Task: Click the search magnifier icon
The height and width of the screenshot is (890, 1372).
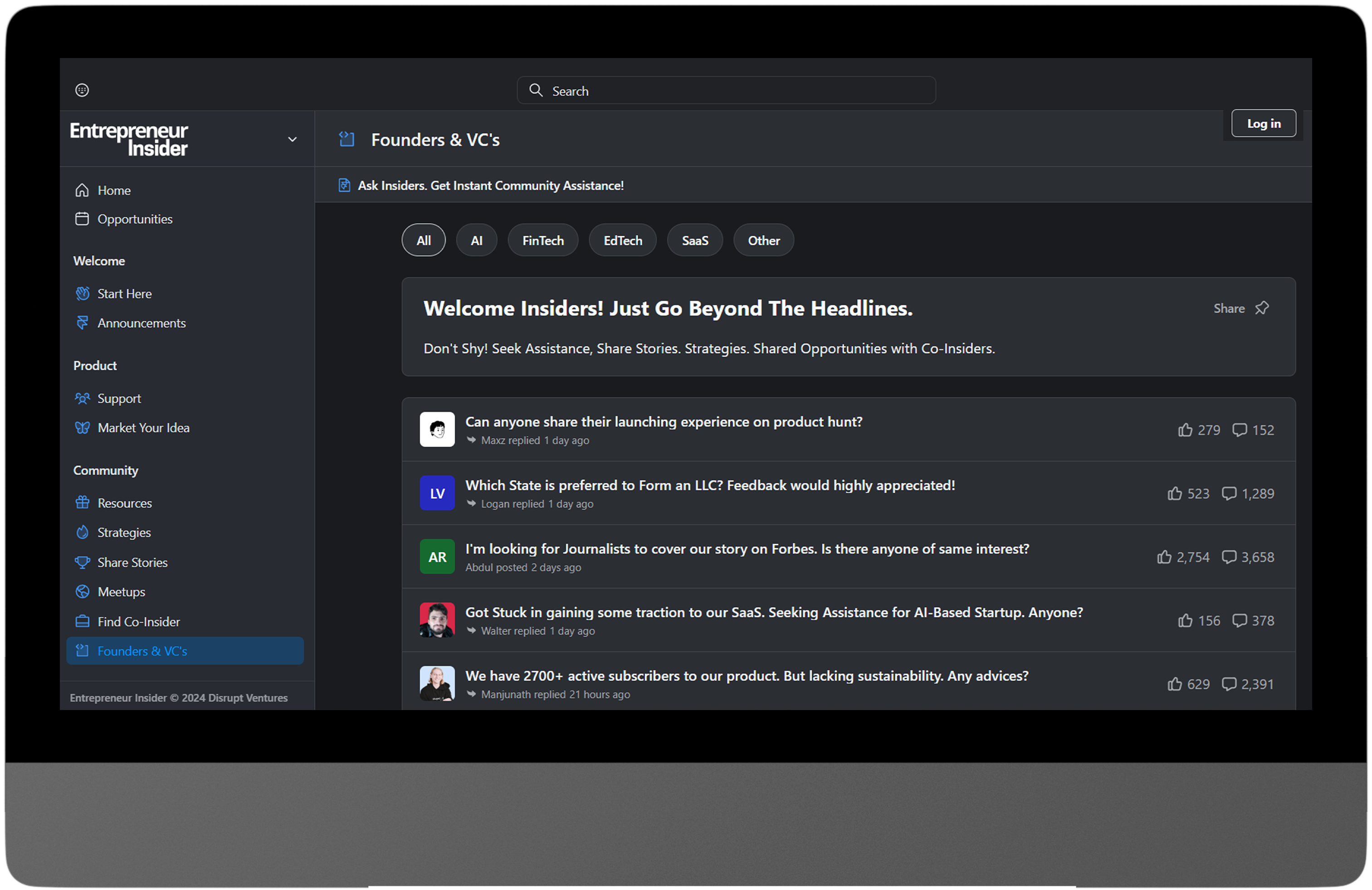Action: point(536,91)
